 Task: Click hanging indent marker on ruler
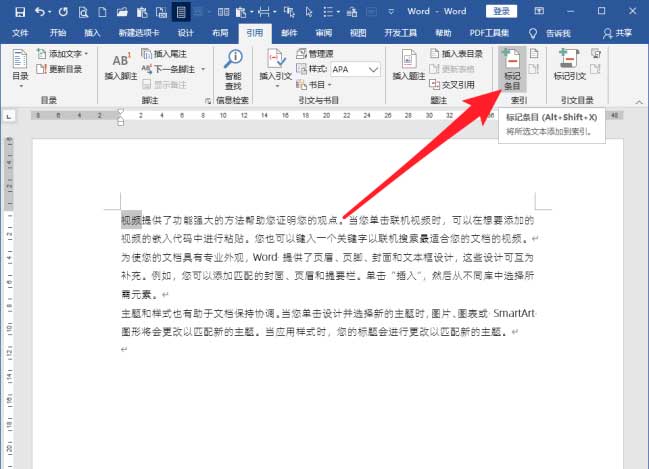click(x=120, y=120)
